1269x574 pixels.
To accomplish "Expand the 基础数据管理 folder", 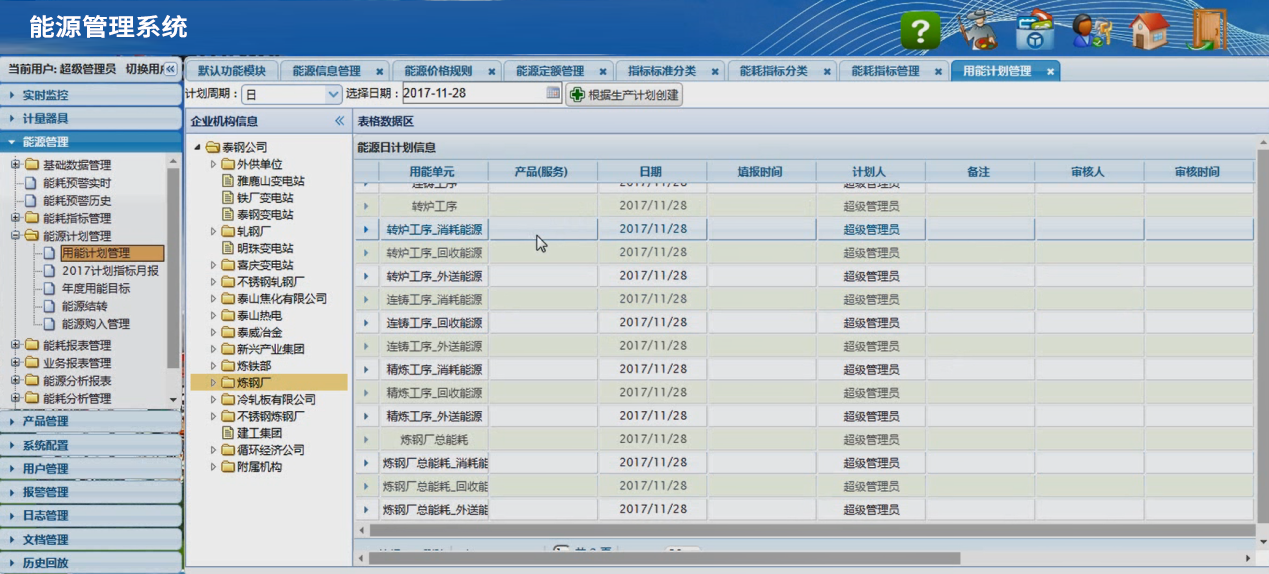I will (15, 165).
